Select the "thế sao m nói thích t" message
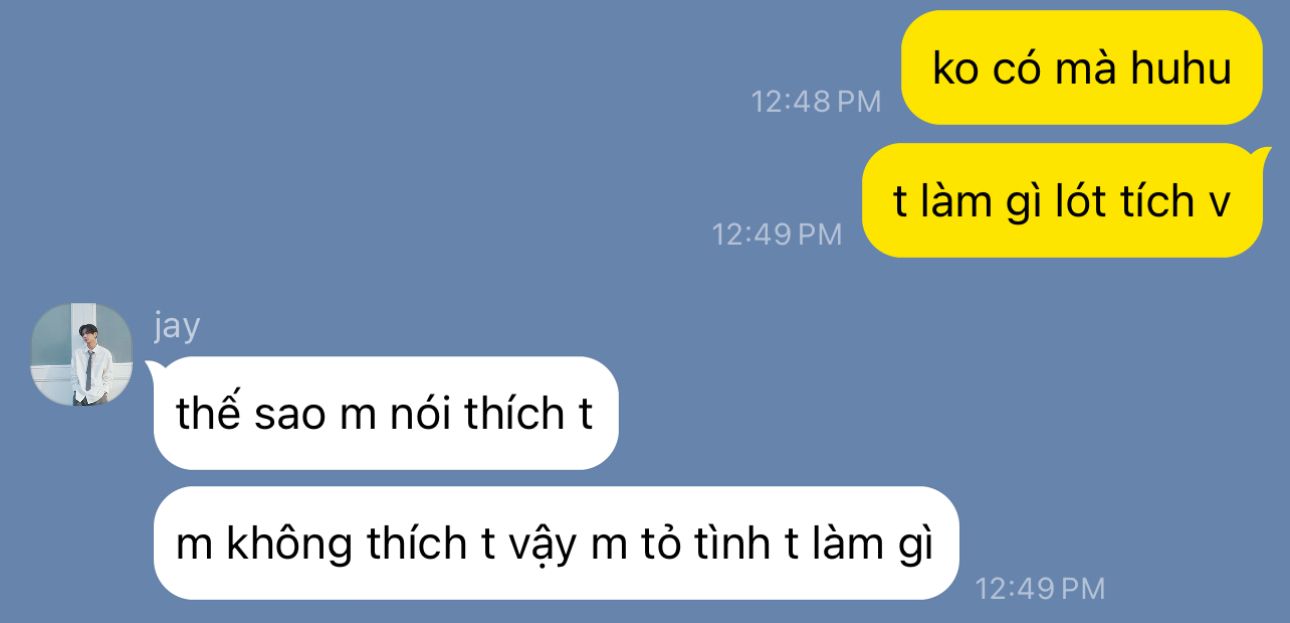This screenshot has height=623, width=1290. [x=386, y=413]
